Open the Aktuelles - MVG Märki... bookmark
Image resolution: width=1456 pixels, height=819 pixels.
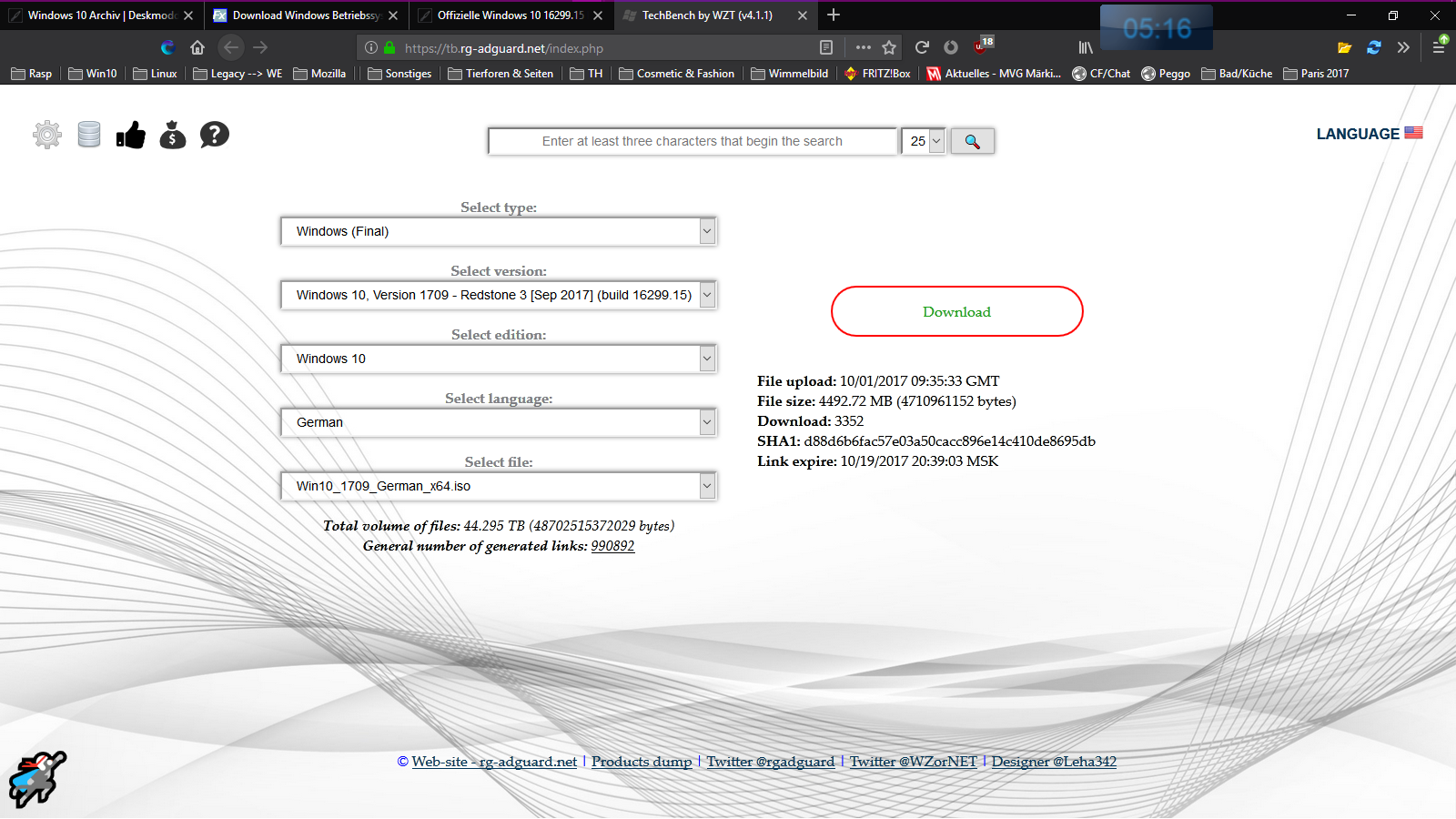(x=994, y=74)
